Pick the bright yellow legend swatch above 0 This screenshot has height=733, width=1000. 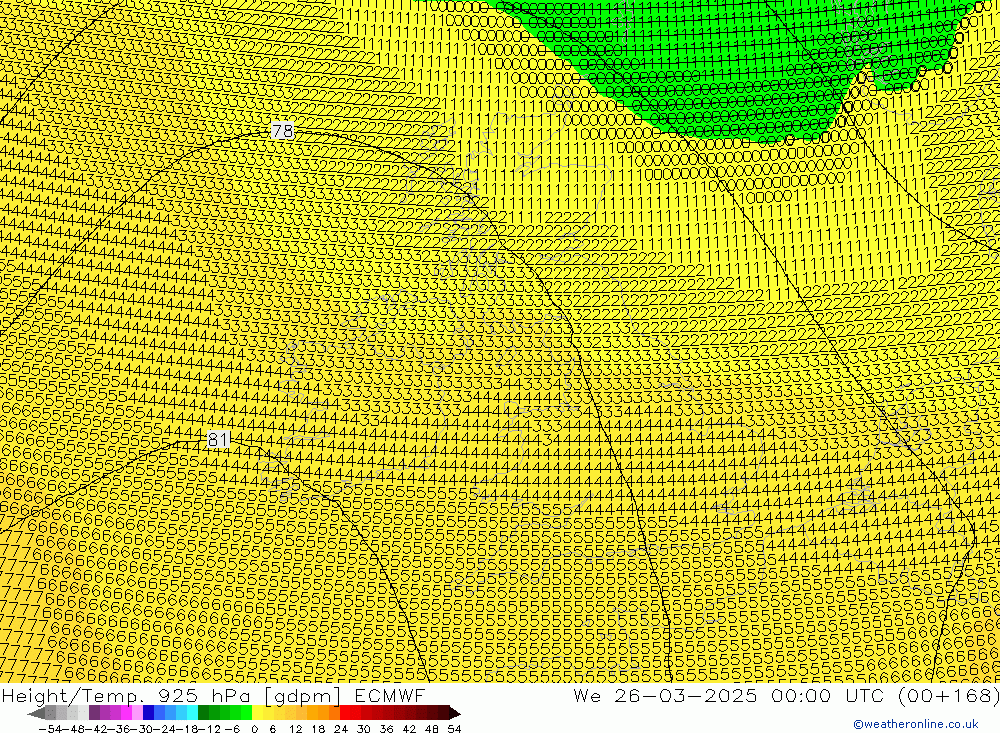click(x=257, y=714)
